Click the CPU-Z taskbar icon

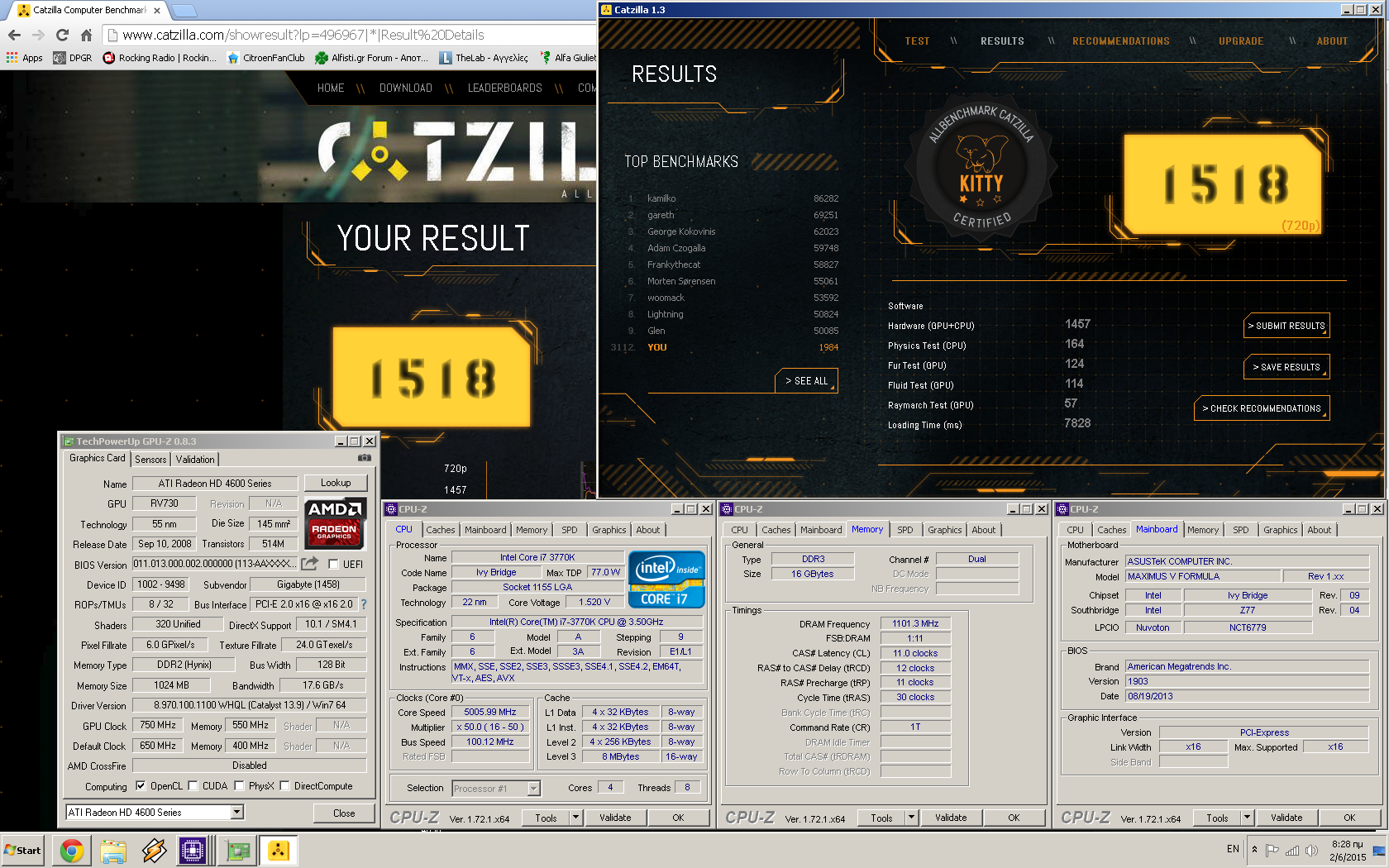(193, 850)
